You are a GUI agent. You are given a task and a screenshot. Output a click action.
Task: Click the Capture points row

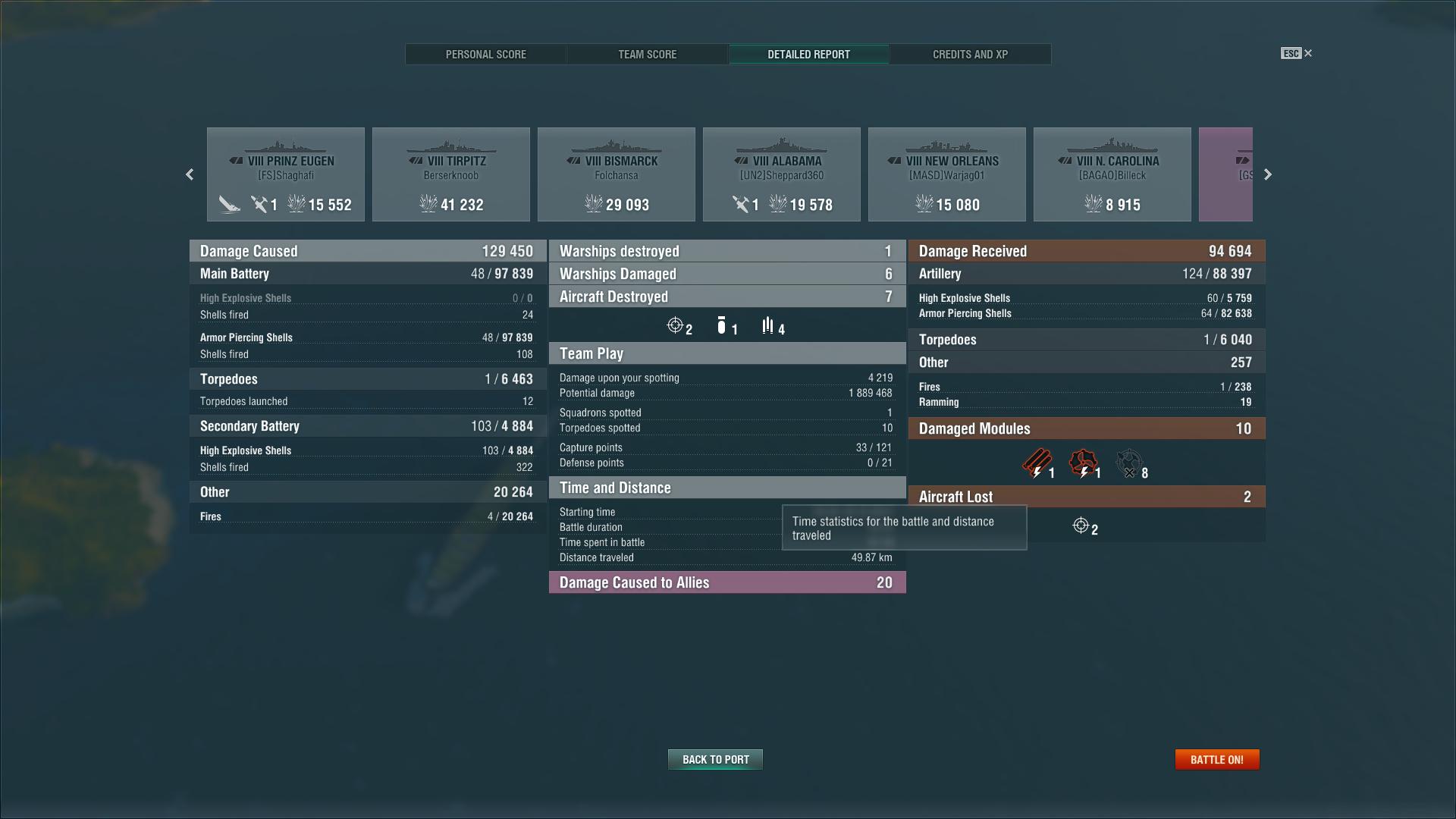(727, 447)
